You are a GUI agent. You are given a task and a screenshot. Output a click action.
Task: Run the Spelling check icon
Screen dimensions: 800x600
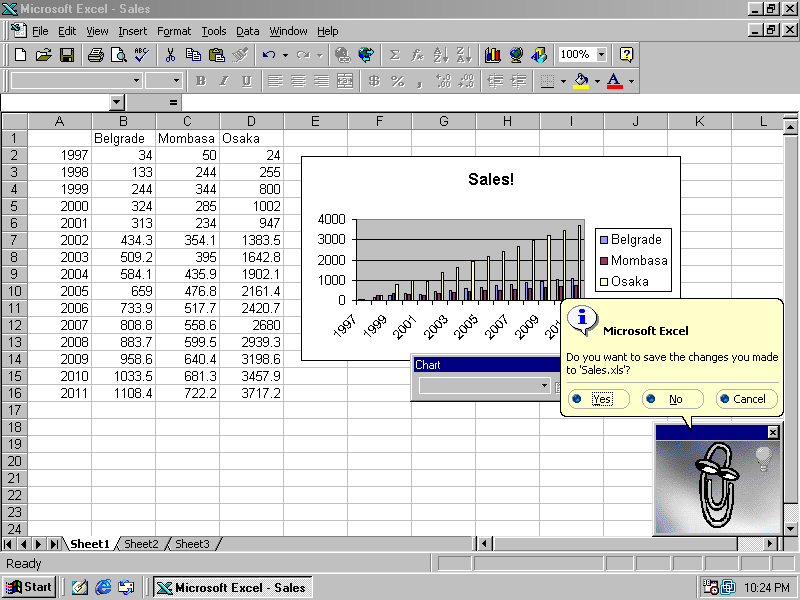pyautogui.click(x=141, y=55)
